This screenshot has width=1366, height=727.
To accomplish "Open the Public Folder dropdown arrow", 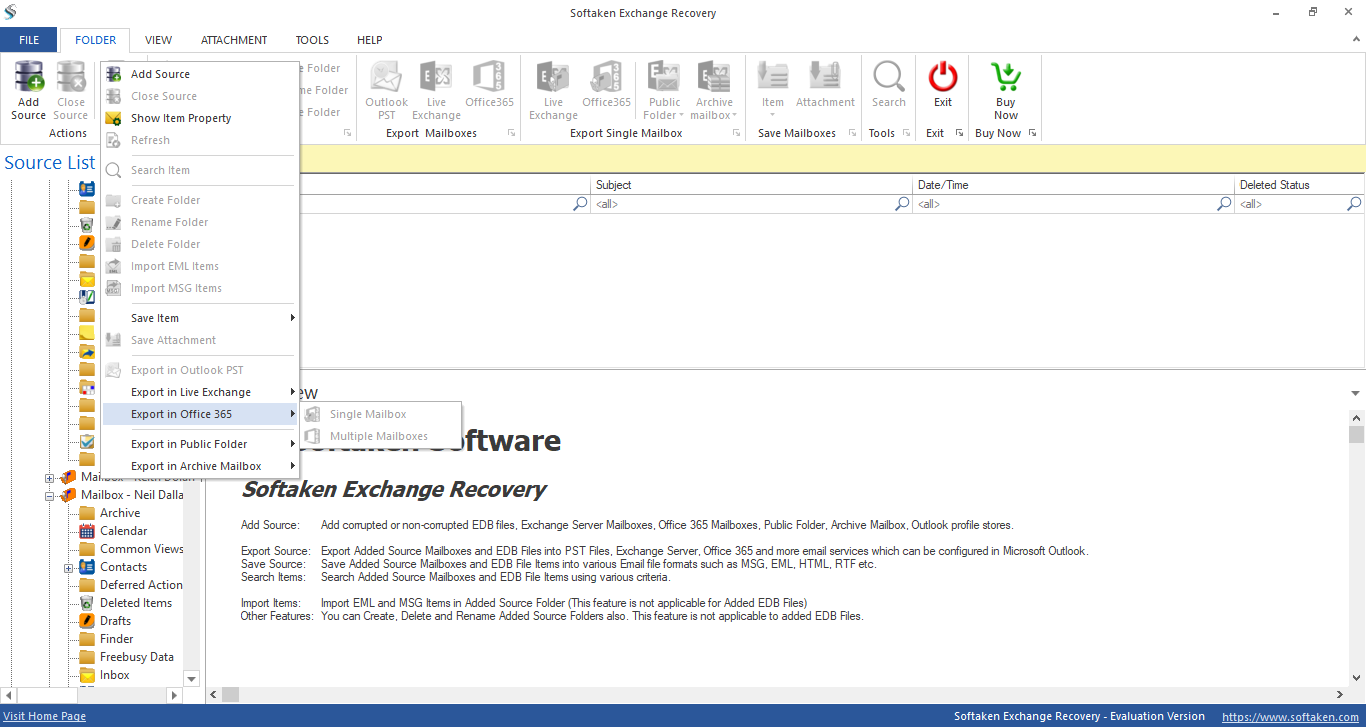I will click(x=681, y=115).
